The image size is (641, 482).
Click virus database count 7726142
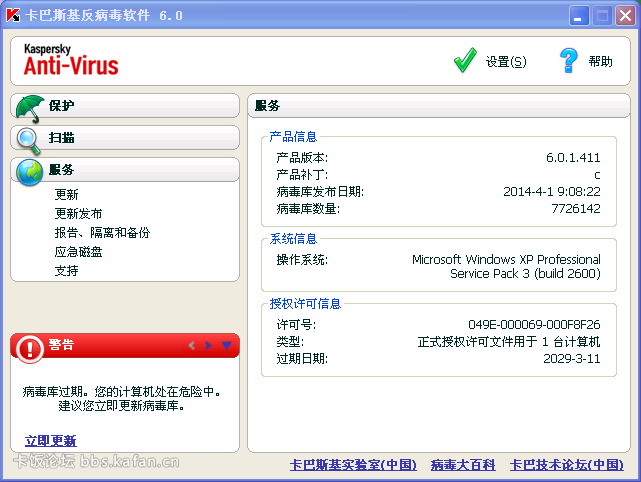tap(576, 209)
